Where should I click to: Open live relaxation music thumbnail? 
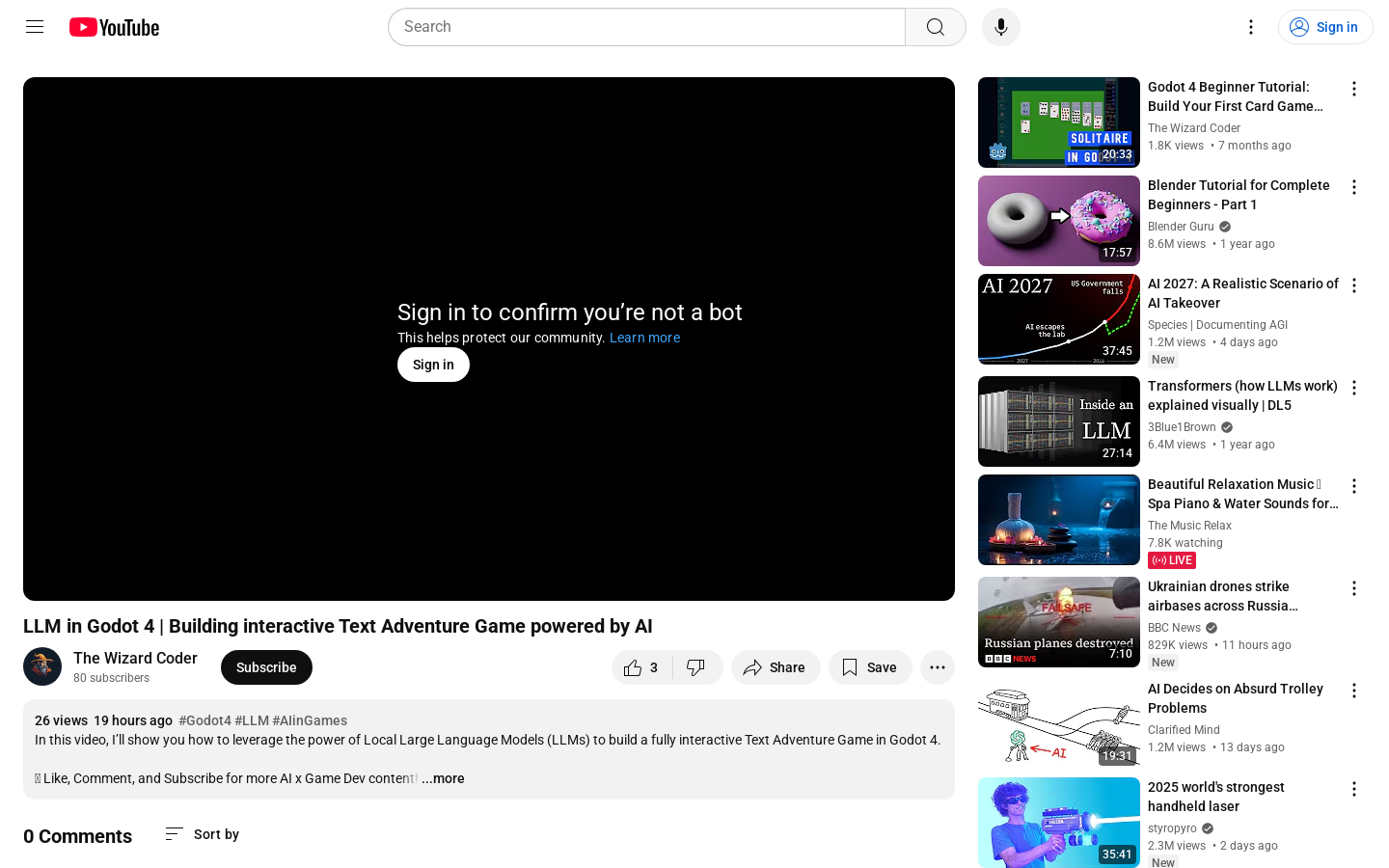click(x=1059, y=520)
